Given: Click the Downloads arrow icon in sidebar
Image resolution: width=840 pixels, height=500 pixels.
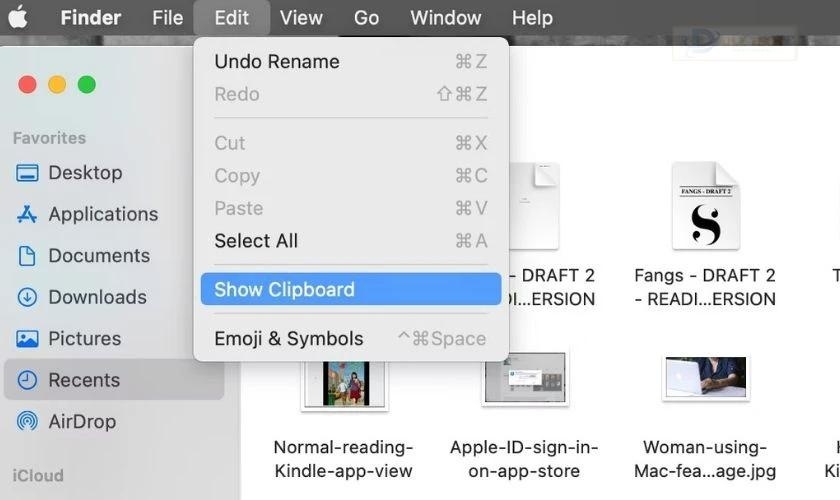Looking at the screenshot, I should coord(27,297).
